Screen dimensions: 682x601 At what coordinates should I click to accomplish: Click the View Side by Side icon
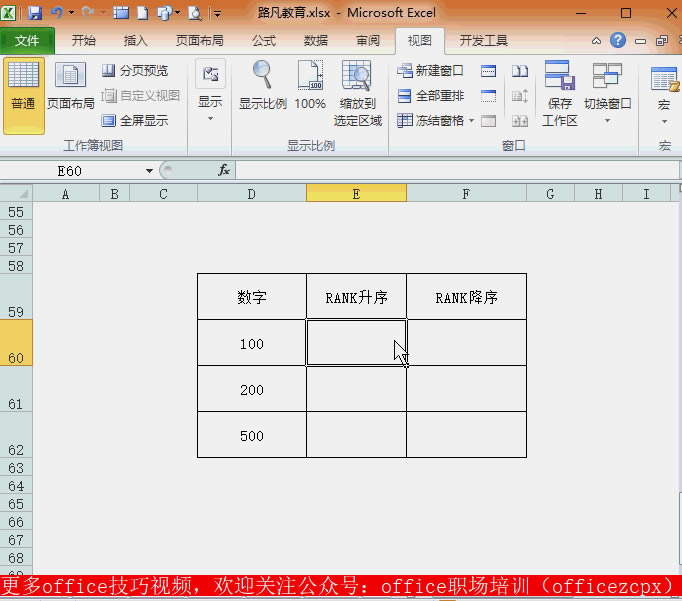point(520,70)
